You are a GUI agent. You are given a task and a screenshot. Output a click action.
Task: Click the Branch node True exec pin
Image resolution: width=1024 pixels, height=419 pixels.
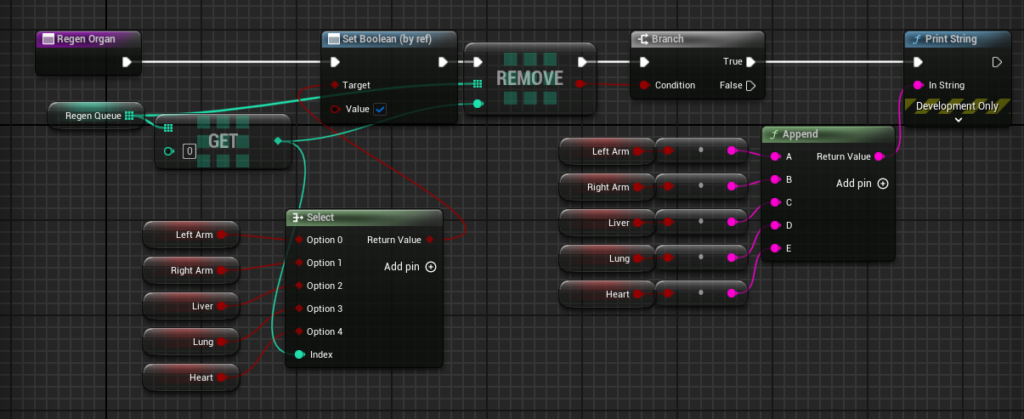coord(750,62)
